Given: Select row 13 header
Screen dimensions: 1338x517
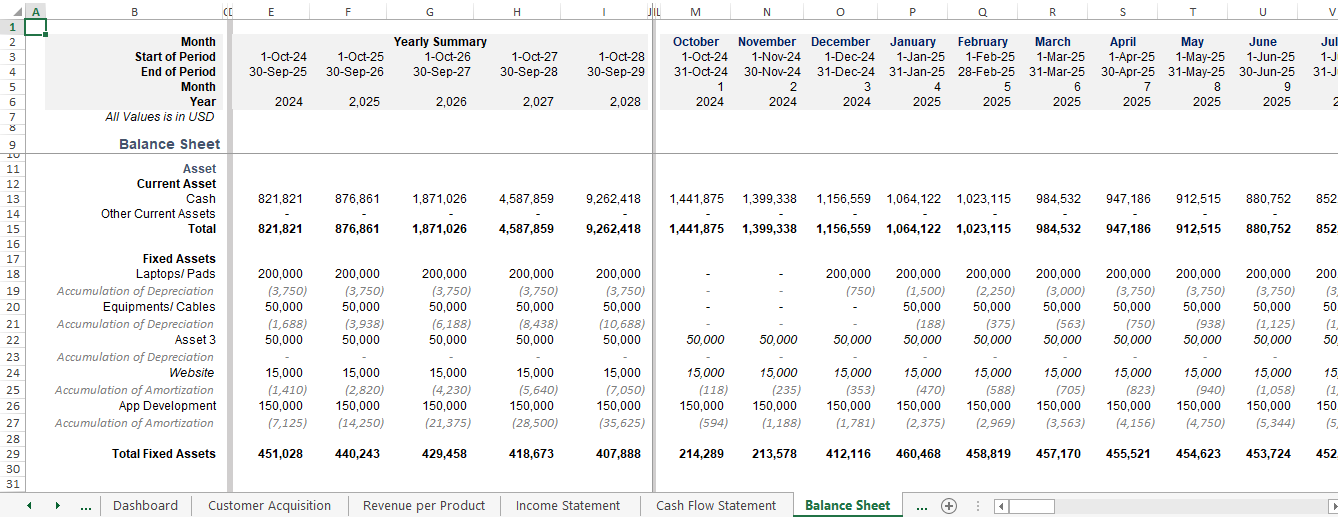Looking at the screenshot, I should [x=11, y=199].
